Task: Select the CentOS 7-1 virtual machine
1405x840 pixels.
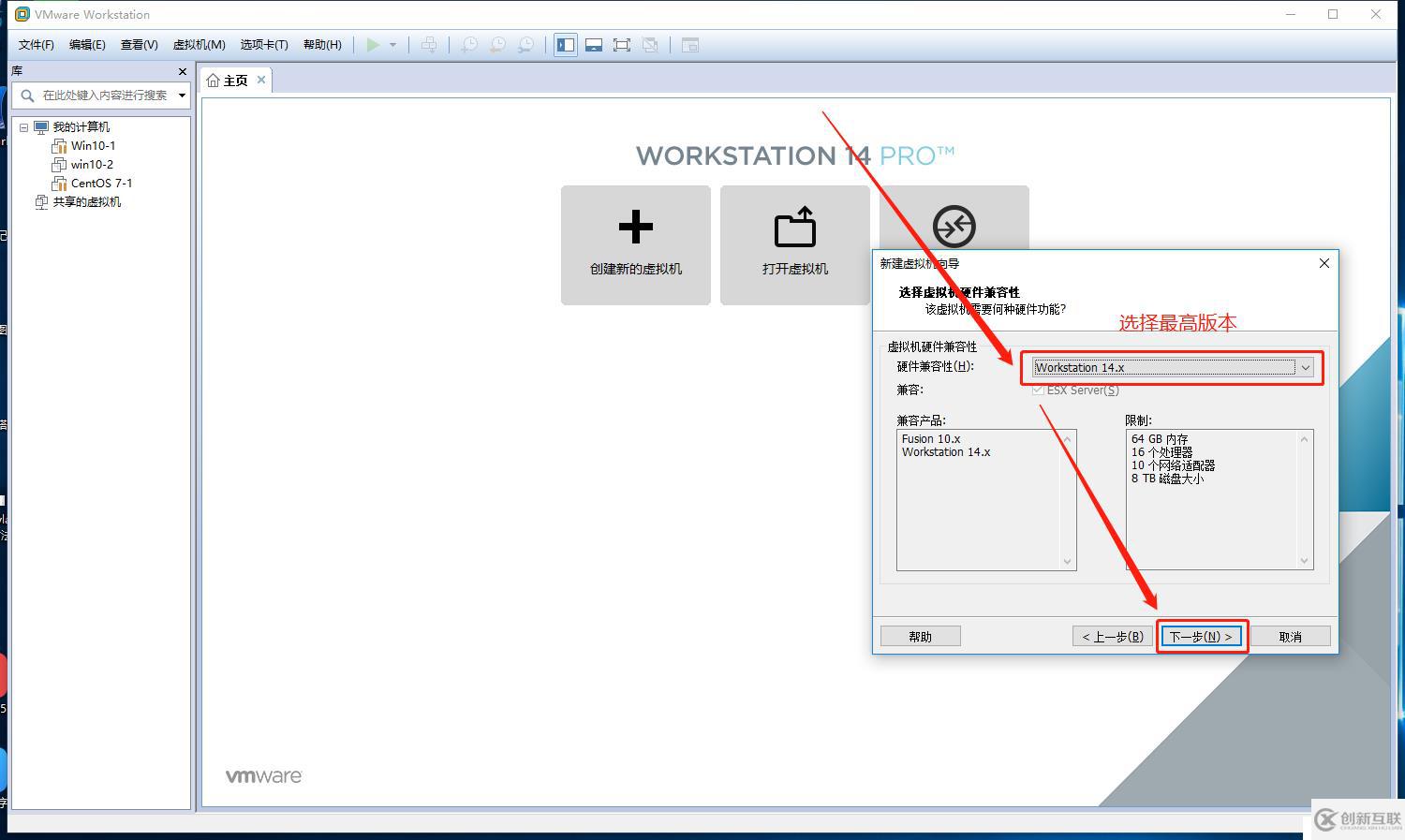Action: [x=101, y=184]
